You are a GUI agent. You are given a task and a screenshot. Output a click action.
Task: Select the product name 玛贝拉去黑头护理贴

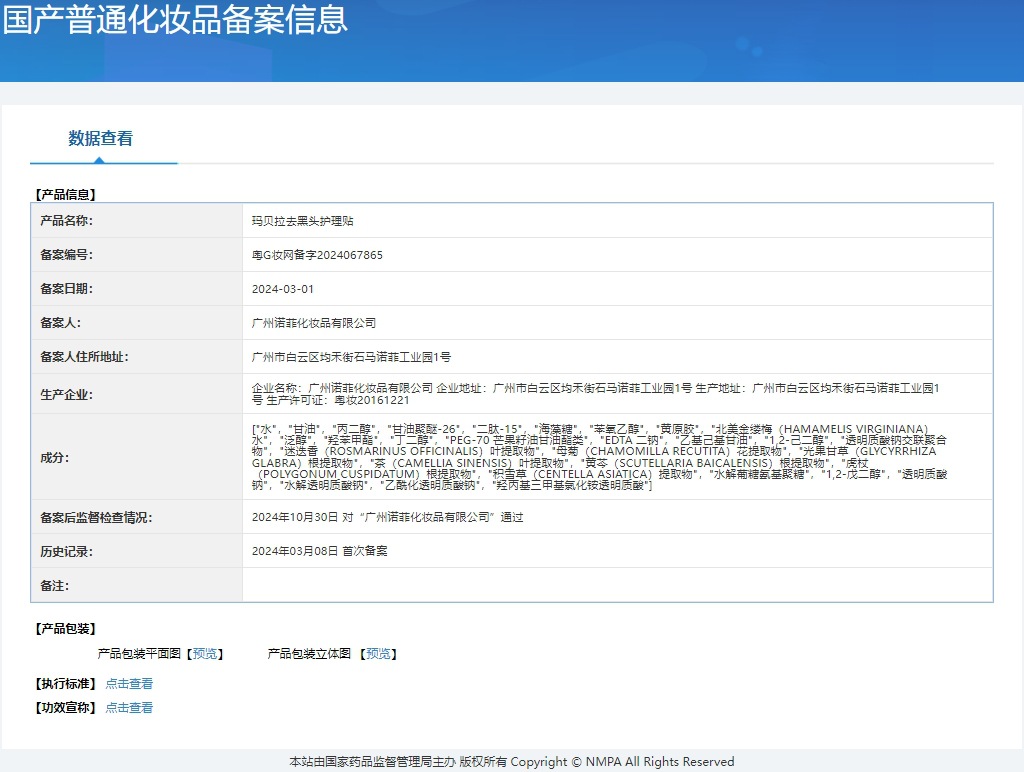[302, 221]
